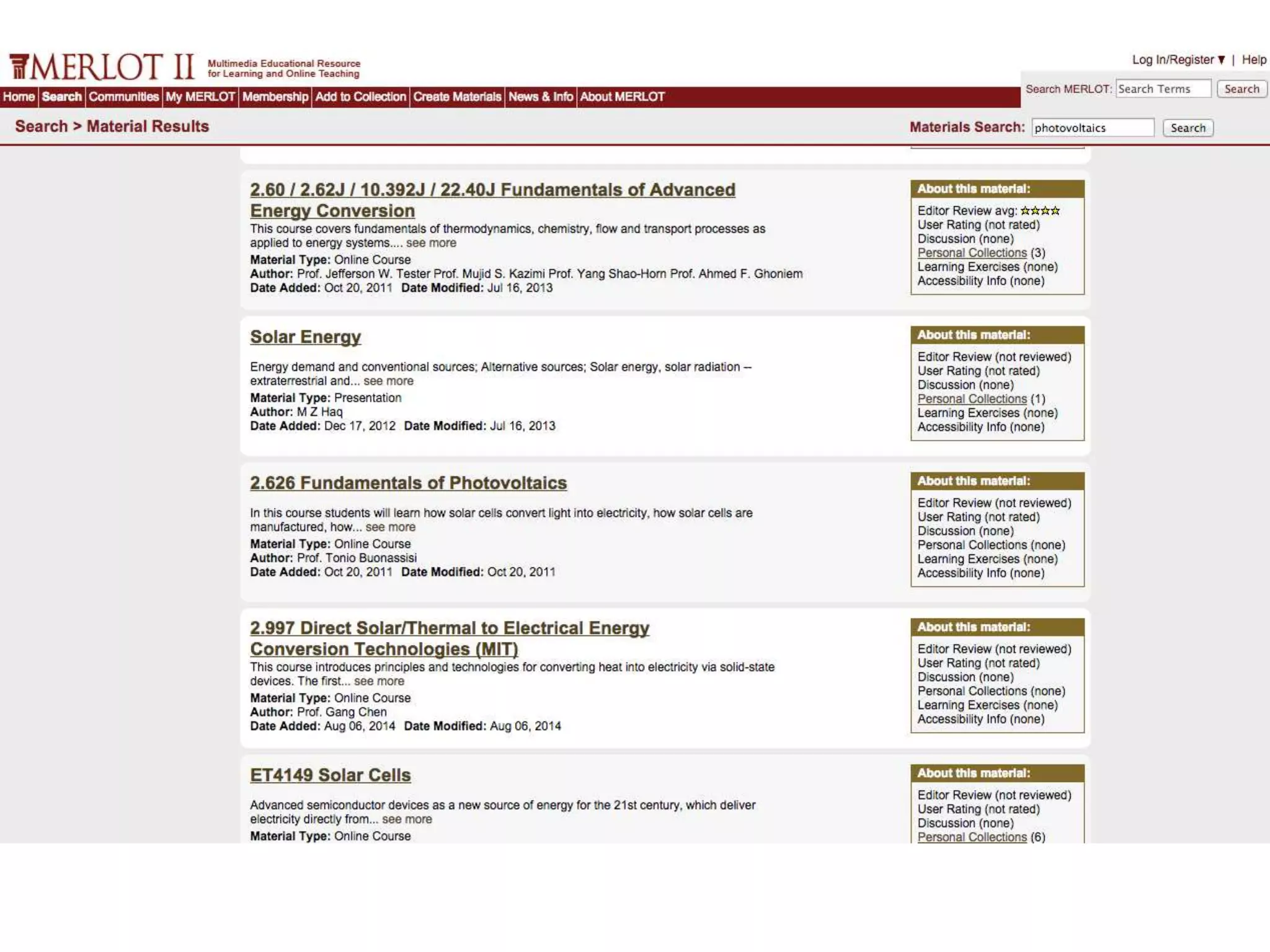Click the Materials Search photovoltaics field

pos(1092,128)
